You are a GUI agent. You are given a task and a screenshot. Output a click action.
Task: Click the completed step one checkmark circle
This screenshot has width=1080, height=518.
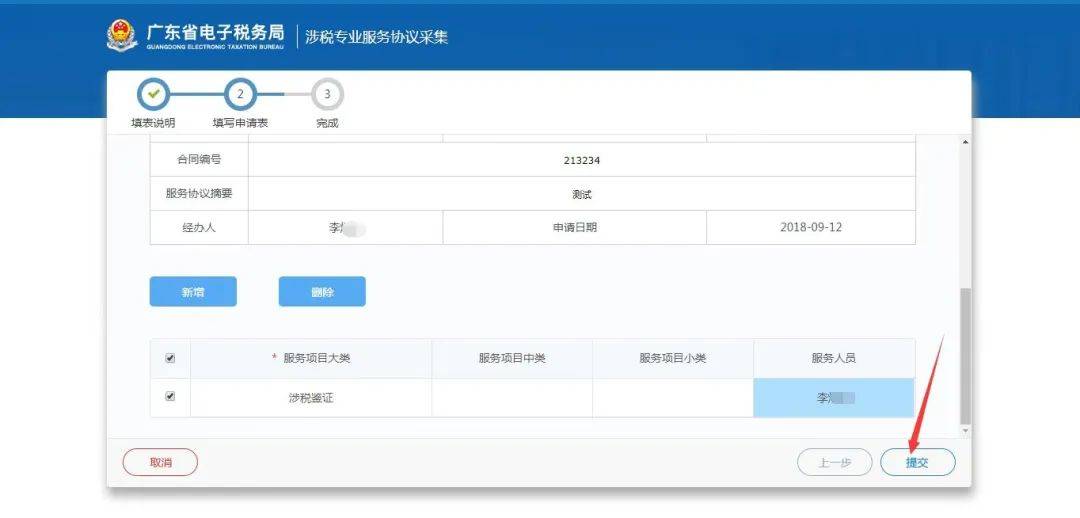(154, 94)
